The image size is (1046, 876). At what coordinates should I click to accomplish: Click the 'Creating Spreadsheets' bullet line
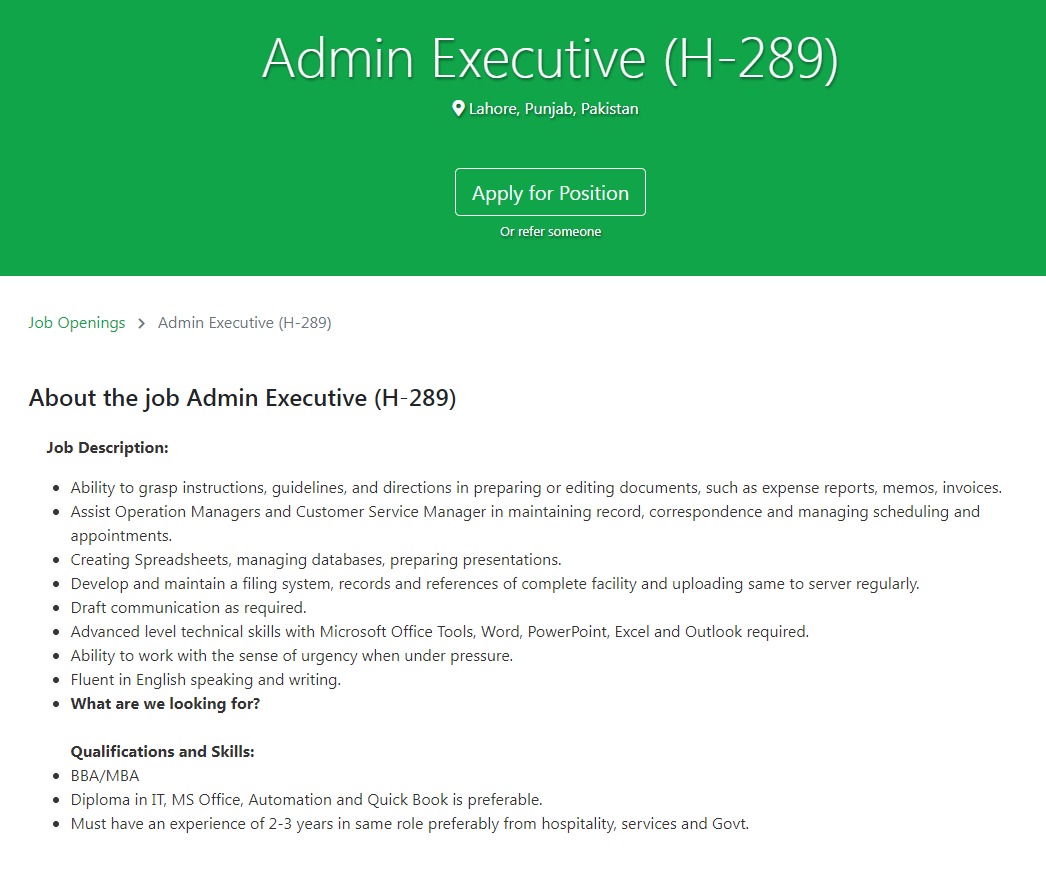pos(316,560)
